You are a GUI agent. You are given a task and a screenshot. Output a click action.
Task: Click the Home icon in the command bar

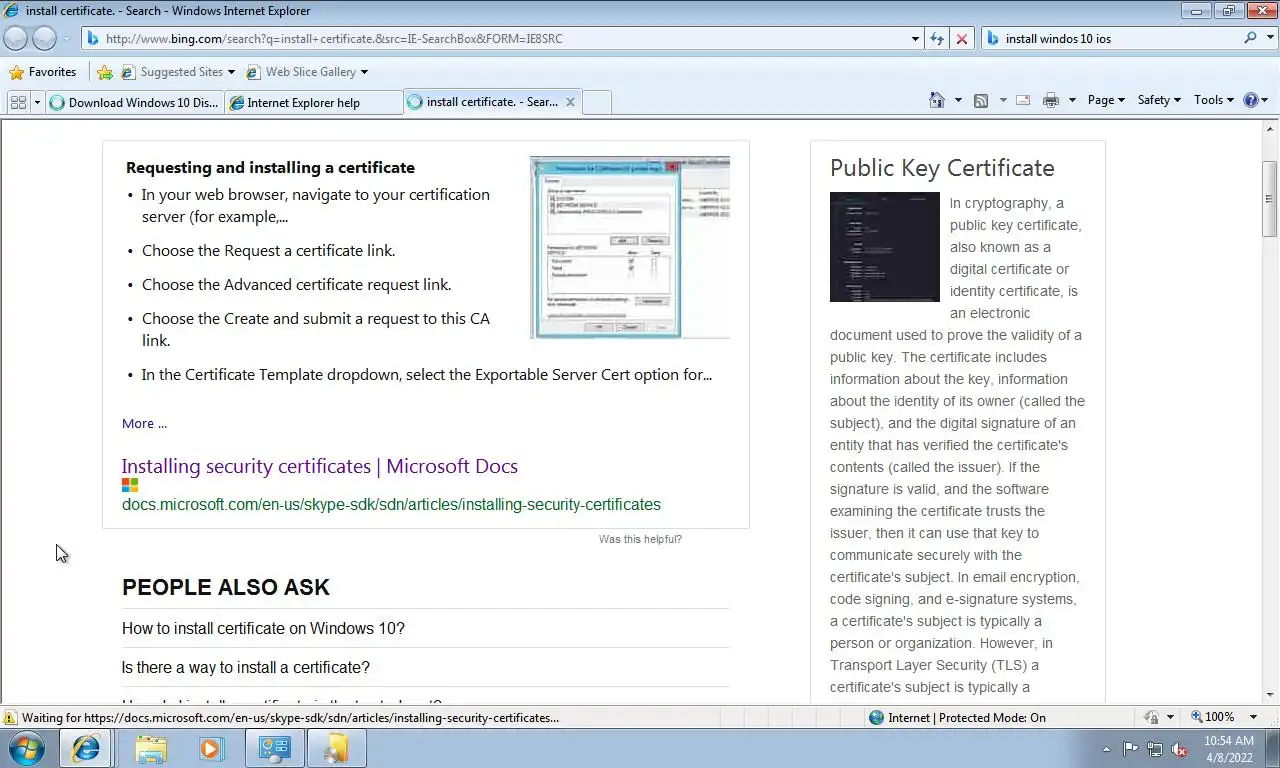pyautogui.click(x=937, y=100)
